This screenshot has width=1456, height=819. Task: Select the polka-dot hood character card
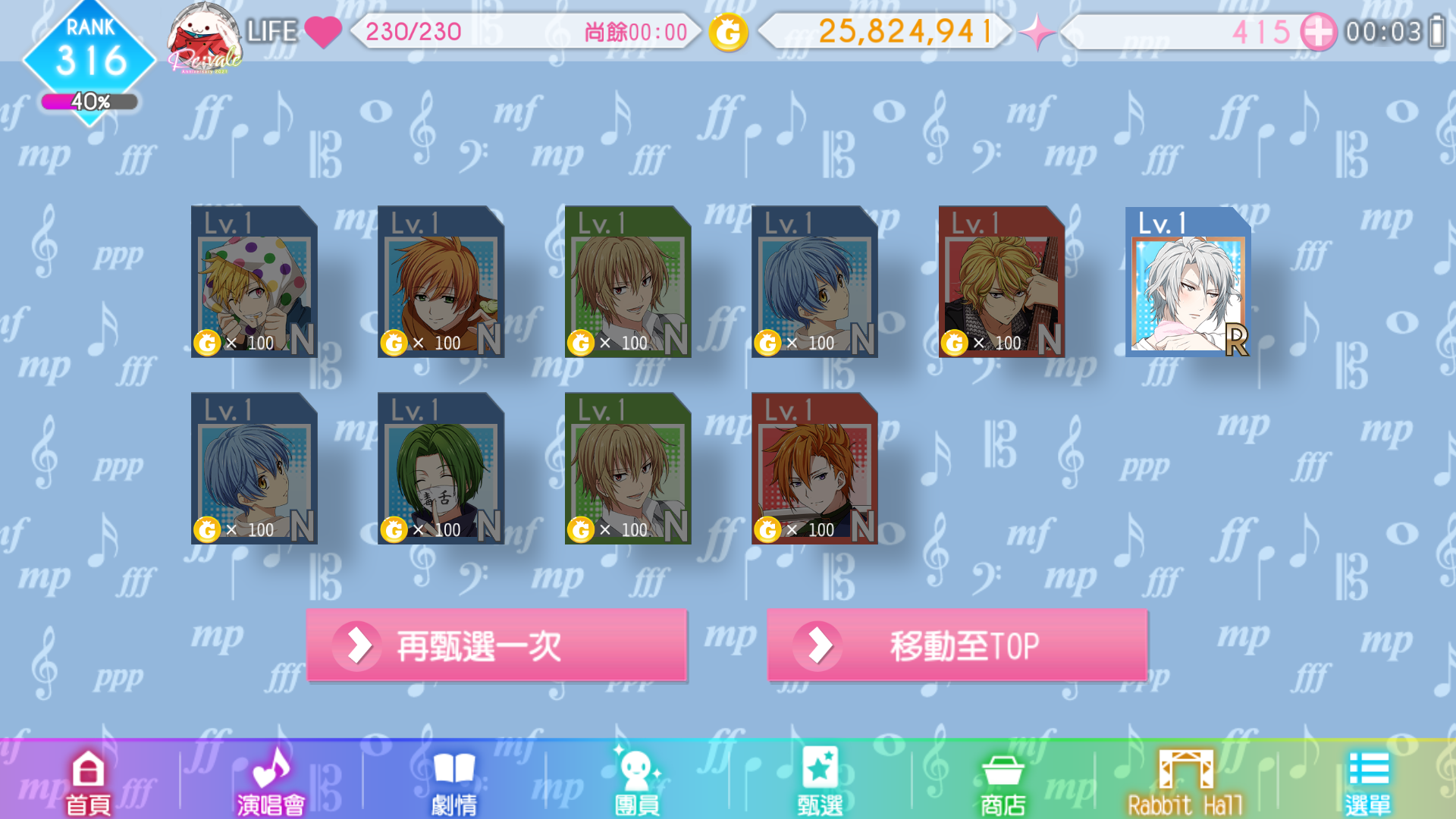pyautogui.click(x=254, y=281)
